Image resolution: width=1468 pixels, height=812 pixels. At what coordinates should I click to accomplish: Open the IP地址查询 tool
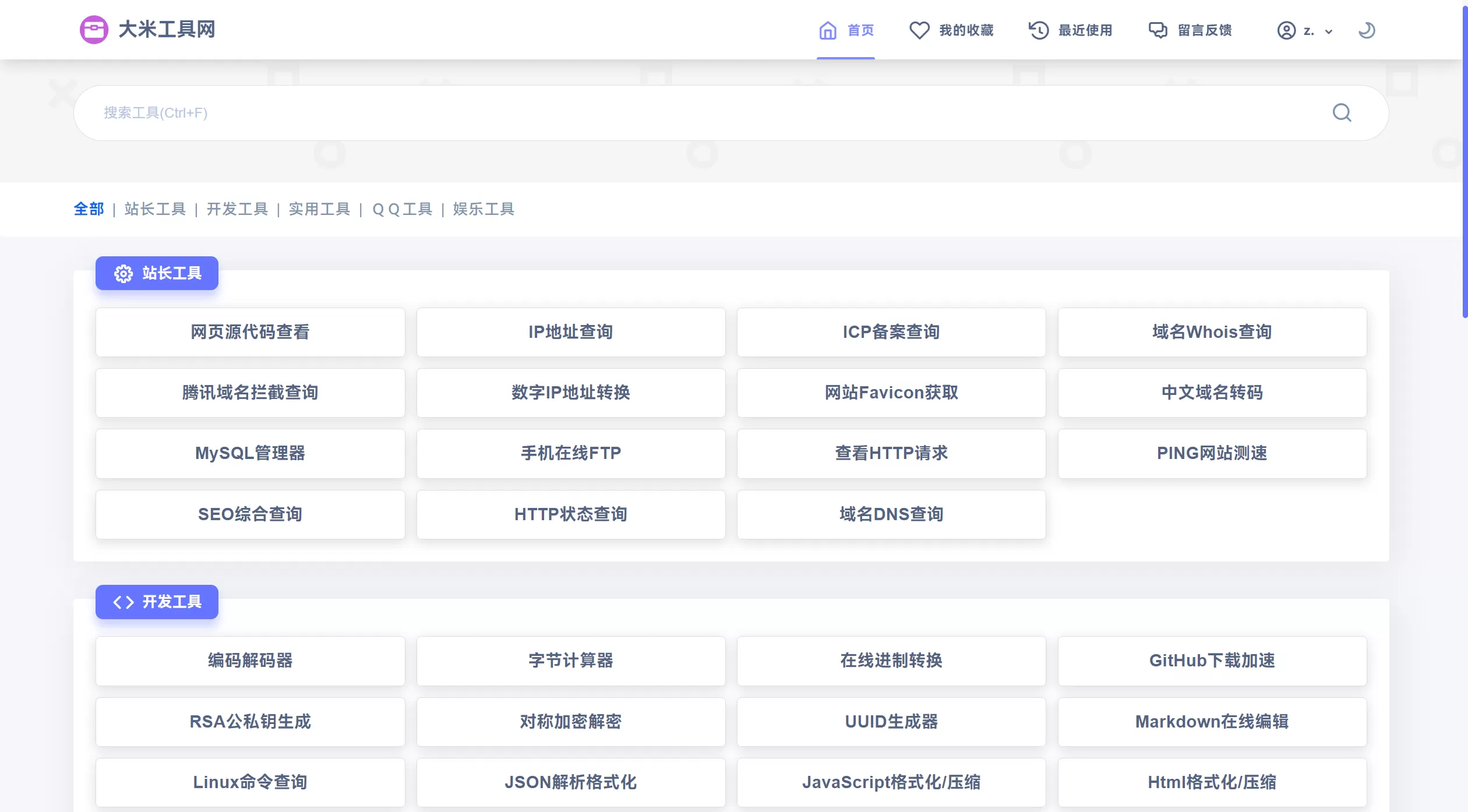coord(571,332)
